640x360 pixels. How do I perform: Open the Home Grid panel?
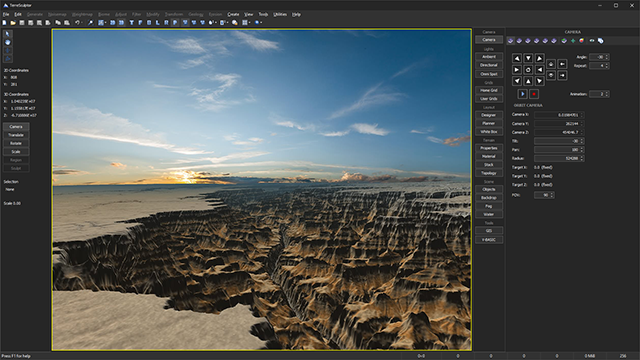pos(489,91)
